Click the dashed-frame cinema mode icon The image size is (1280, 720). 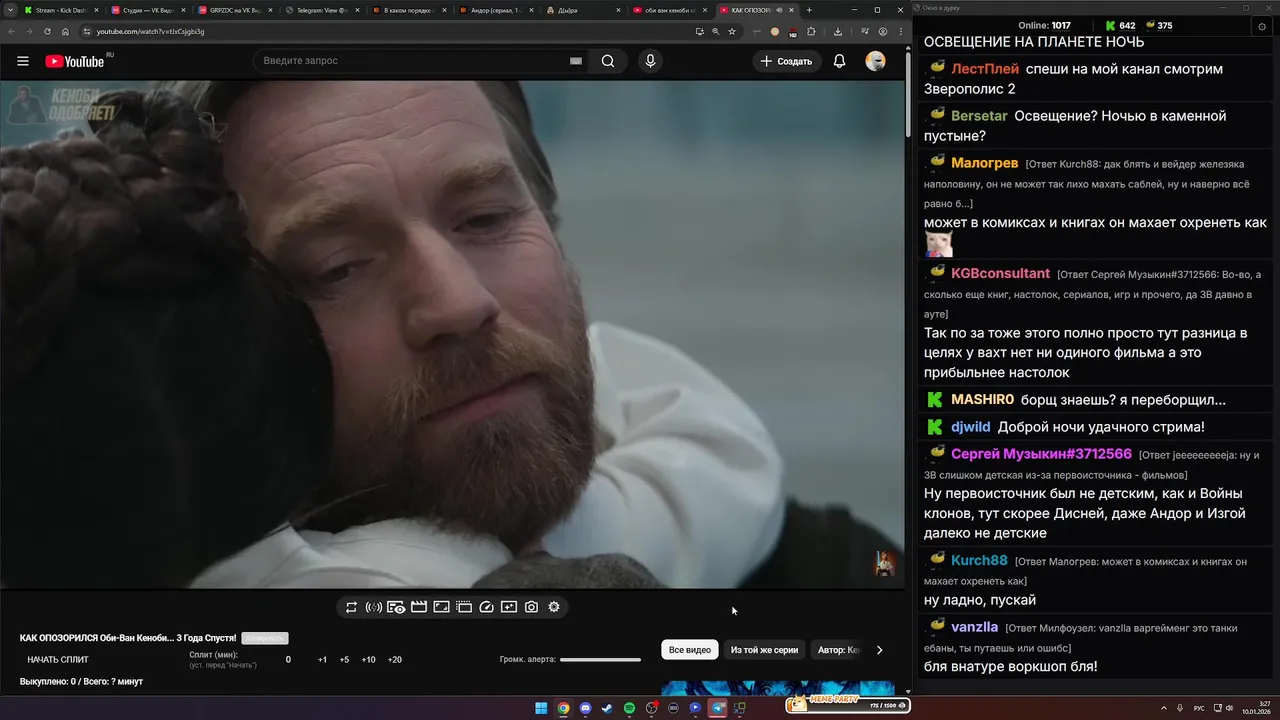pos(464,607)
